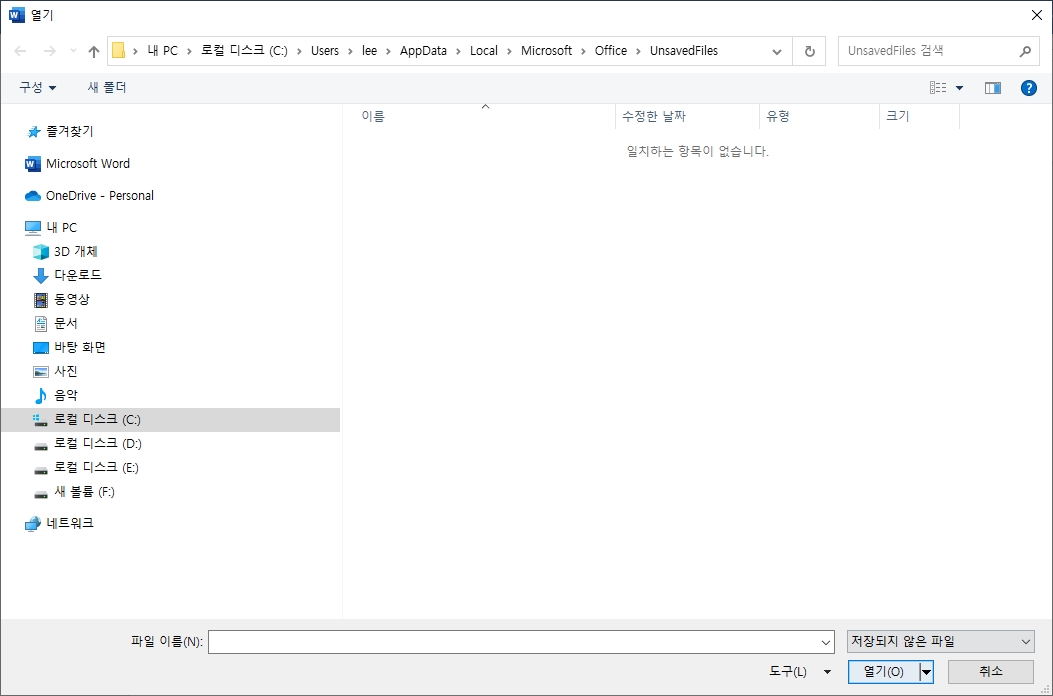Image resolution: width=1053 pixels, height=696 pixels.
Task: Select 로컬 디스크 (D:) drive
Action: click(87, 444)
